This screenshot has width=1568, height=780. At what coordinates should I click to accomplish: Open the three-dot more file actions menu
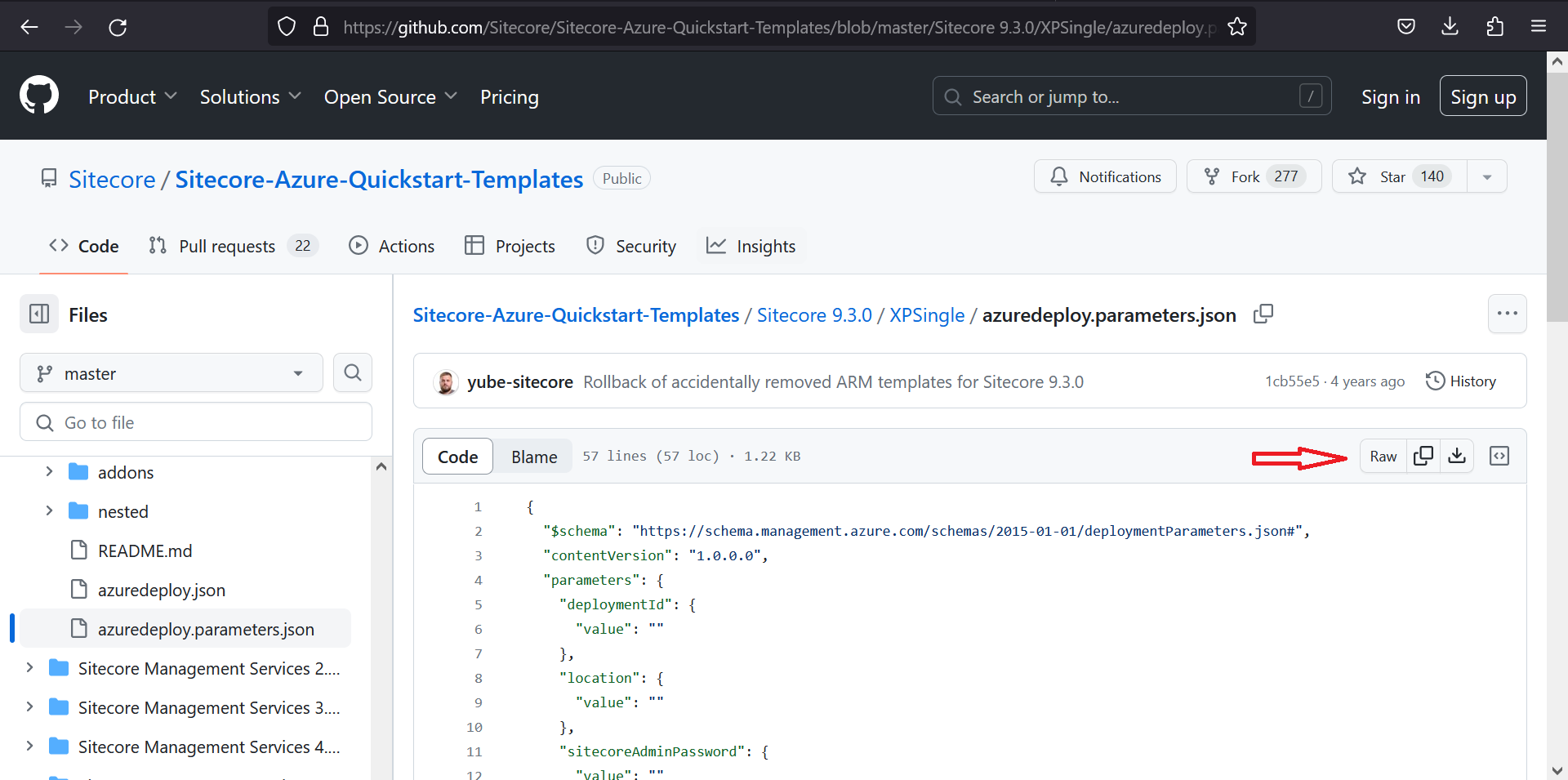point(1507,314)
